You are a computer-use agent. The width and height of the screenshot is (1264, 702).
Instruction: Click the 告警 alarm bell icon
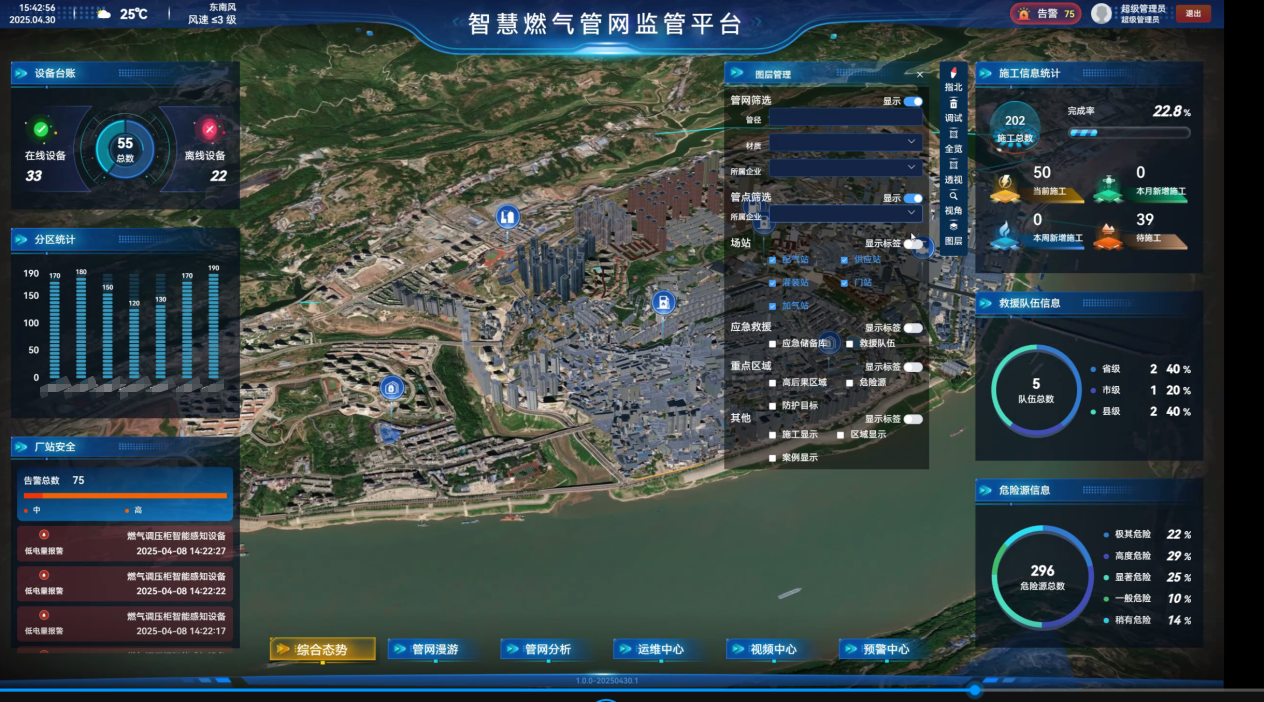pyautogui.click(x=1023, y=14)
